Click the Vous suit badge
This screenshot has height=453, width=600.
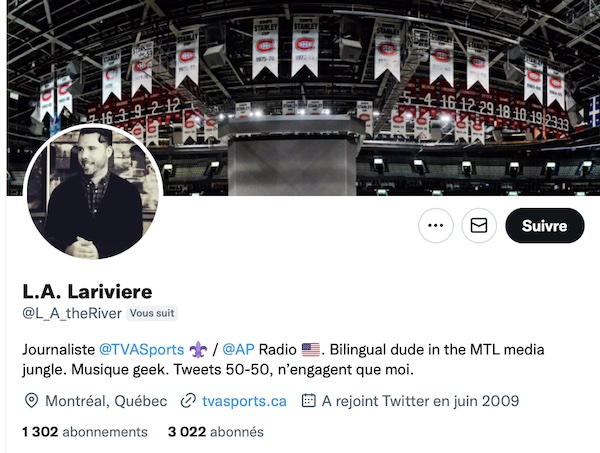[x=152, y=313]
